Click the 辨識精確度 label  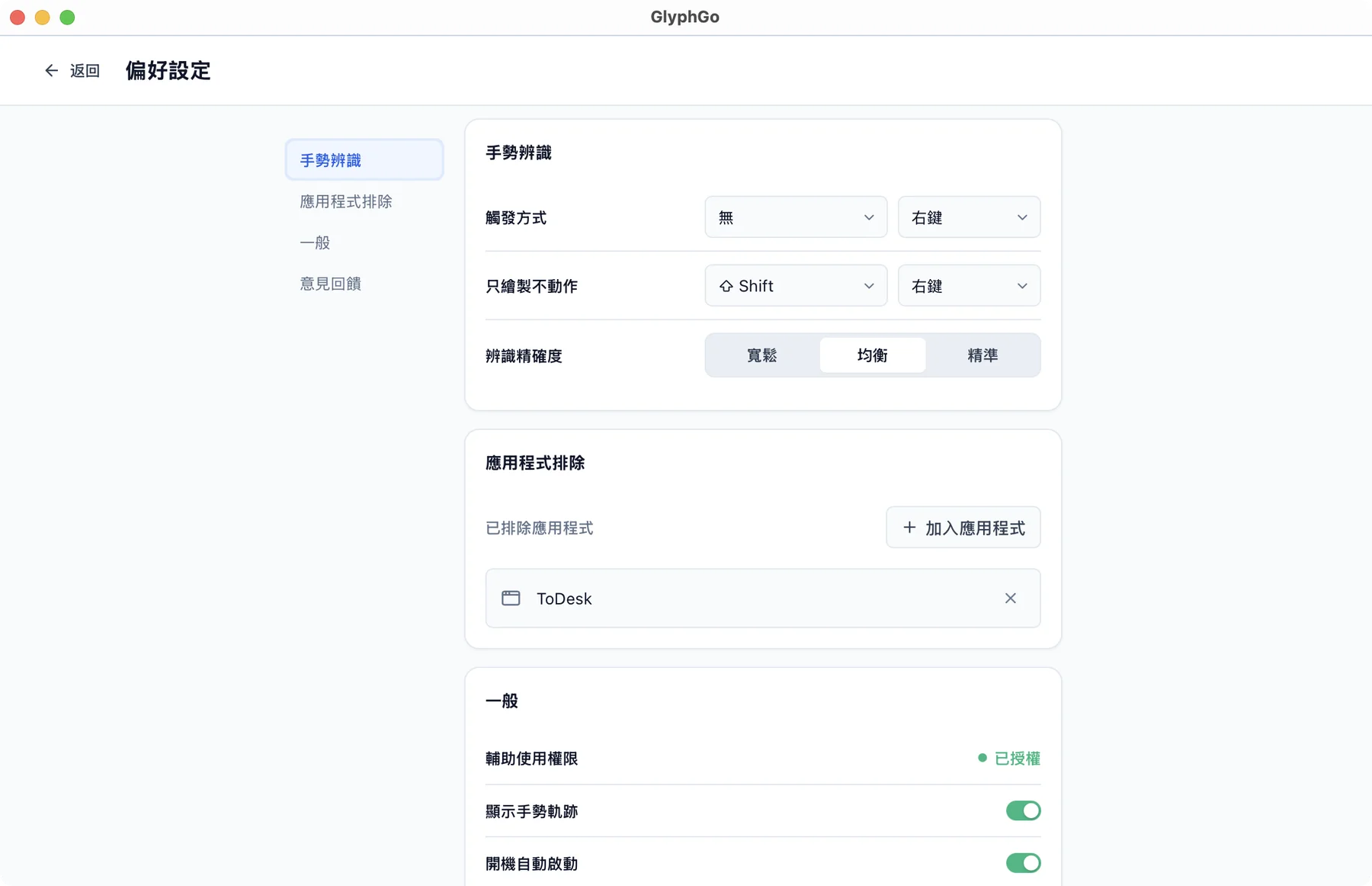(524, 356)
